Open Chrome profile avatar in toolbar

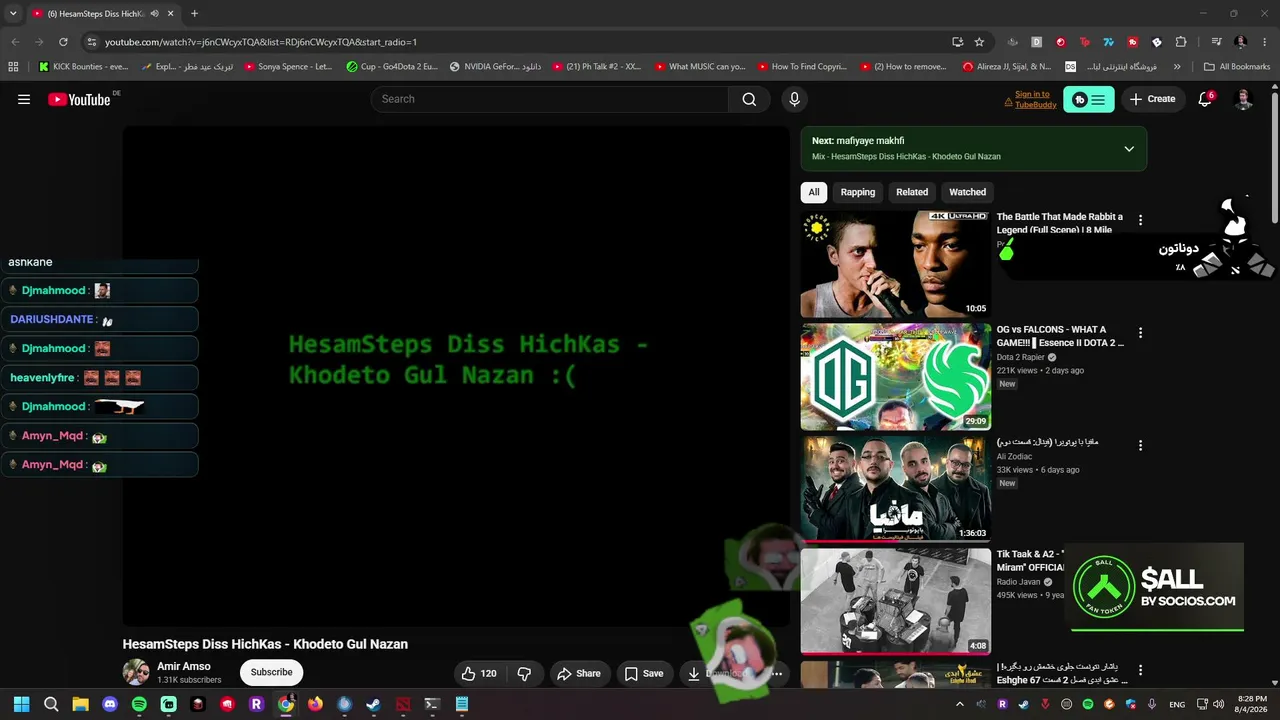pyautogui.click(x=1241, y=42)
